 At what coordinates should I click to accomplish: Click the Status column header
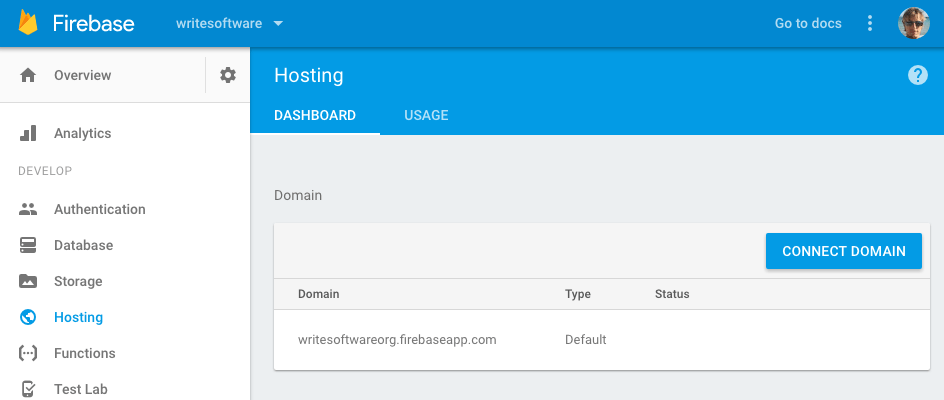(x=672, y=295)
